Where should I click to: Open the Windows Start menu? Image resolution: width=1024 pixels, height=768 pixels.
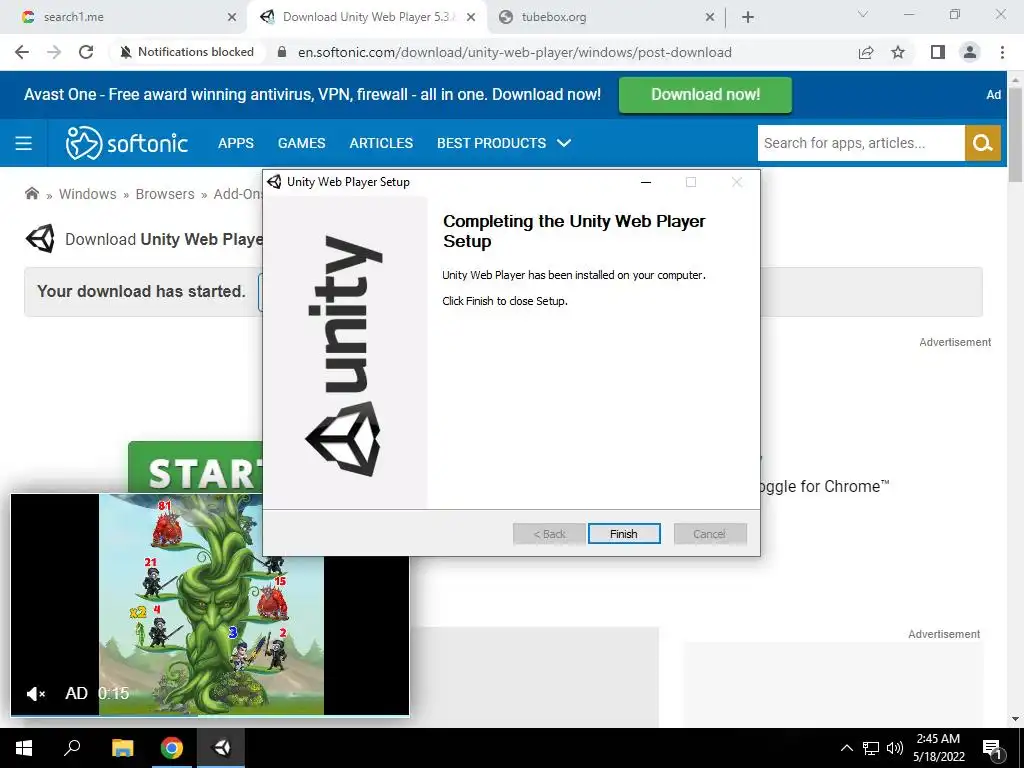coord(24,748)
